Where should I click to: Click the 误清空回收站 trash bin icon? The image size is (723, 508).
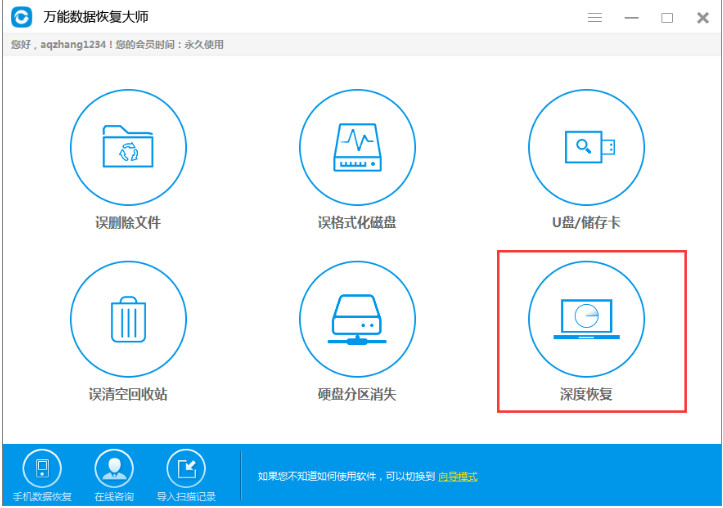[128, 320]
